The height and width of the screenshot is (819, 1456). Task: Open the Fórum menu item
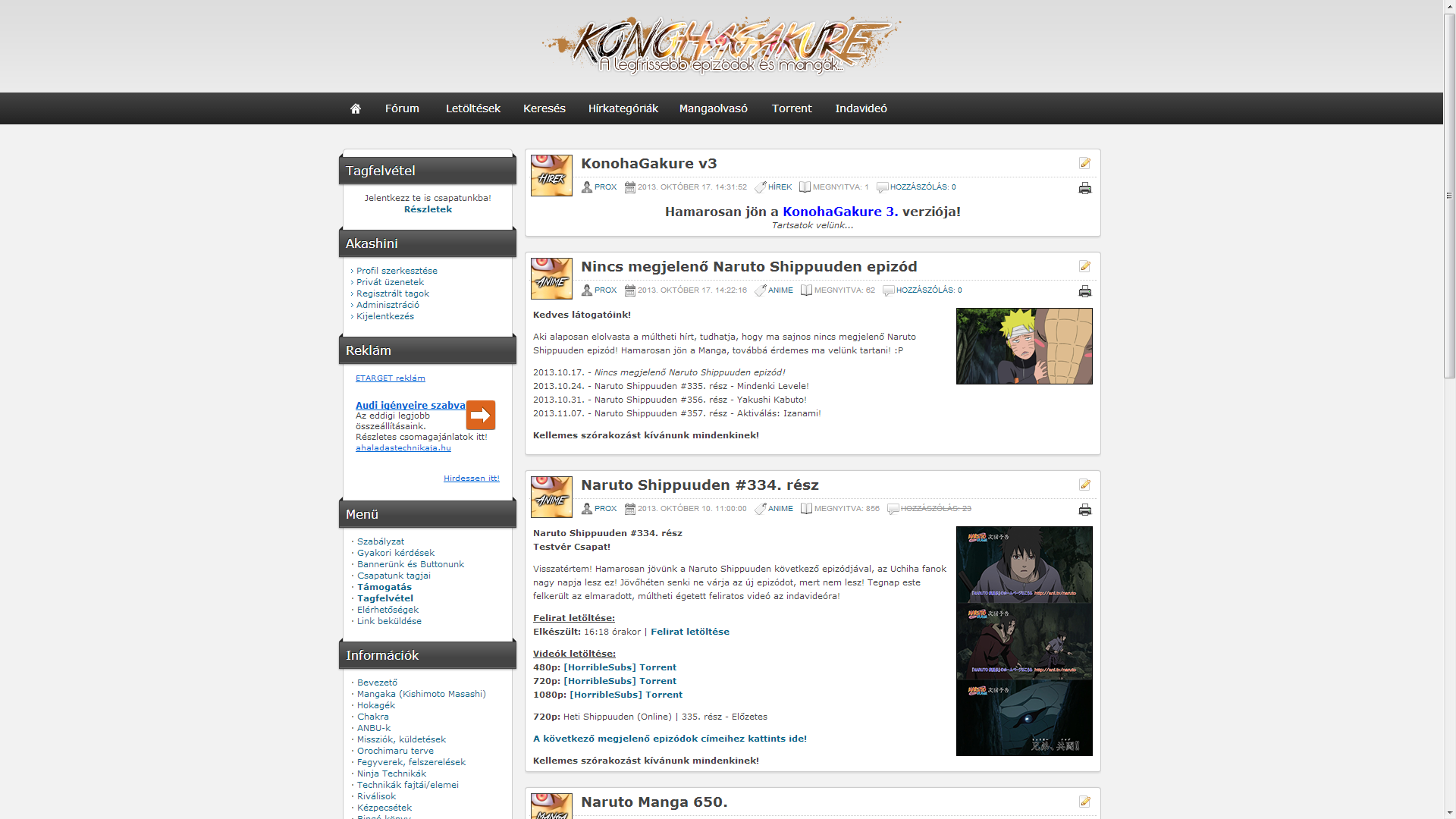pyautogui.click(x=402, y=108)
